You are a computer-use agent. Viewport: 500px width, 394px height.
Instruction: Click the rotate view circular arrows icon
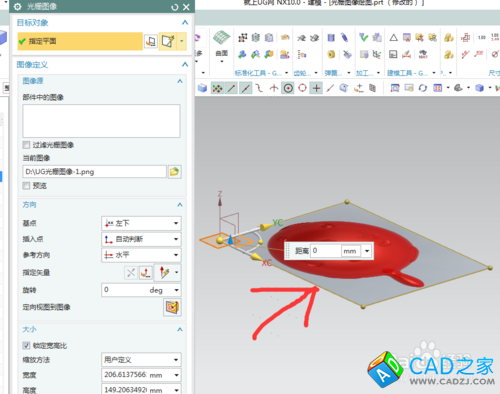click(x=423, y=88)
